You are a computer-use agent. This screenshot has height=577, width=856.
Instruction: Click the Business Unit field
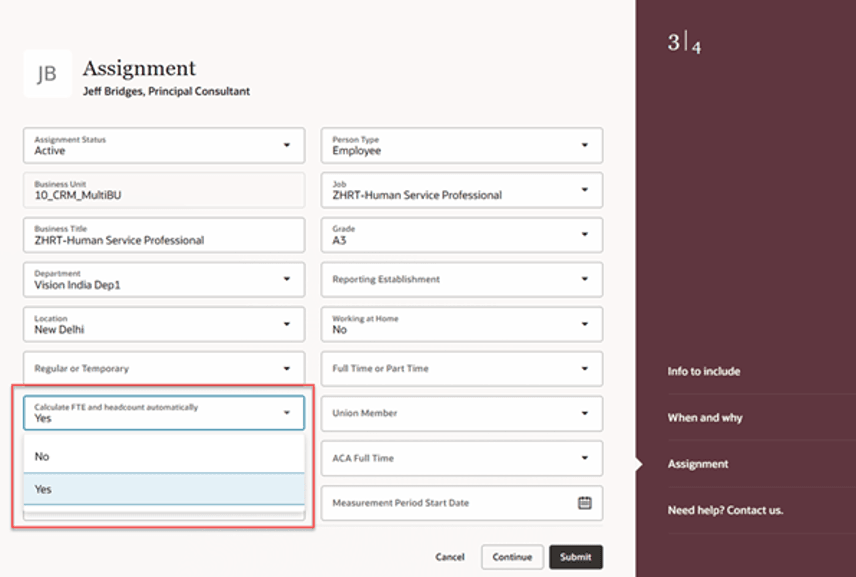point(164,190)
